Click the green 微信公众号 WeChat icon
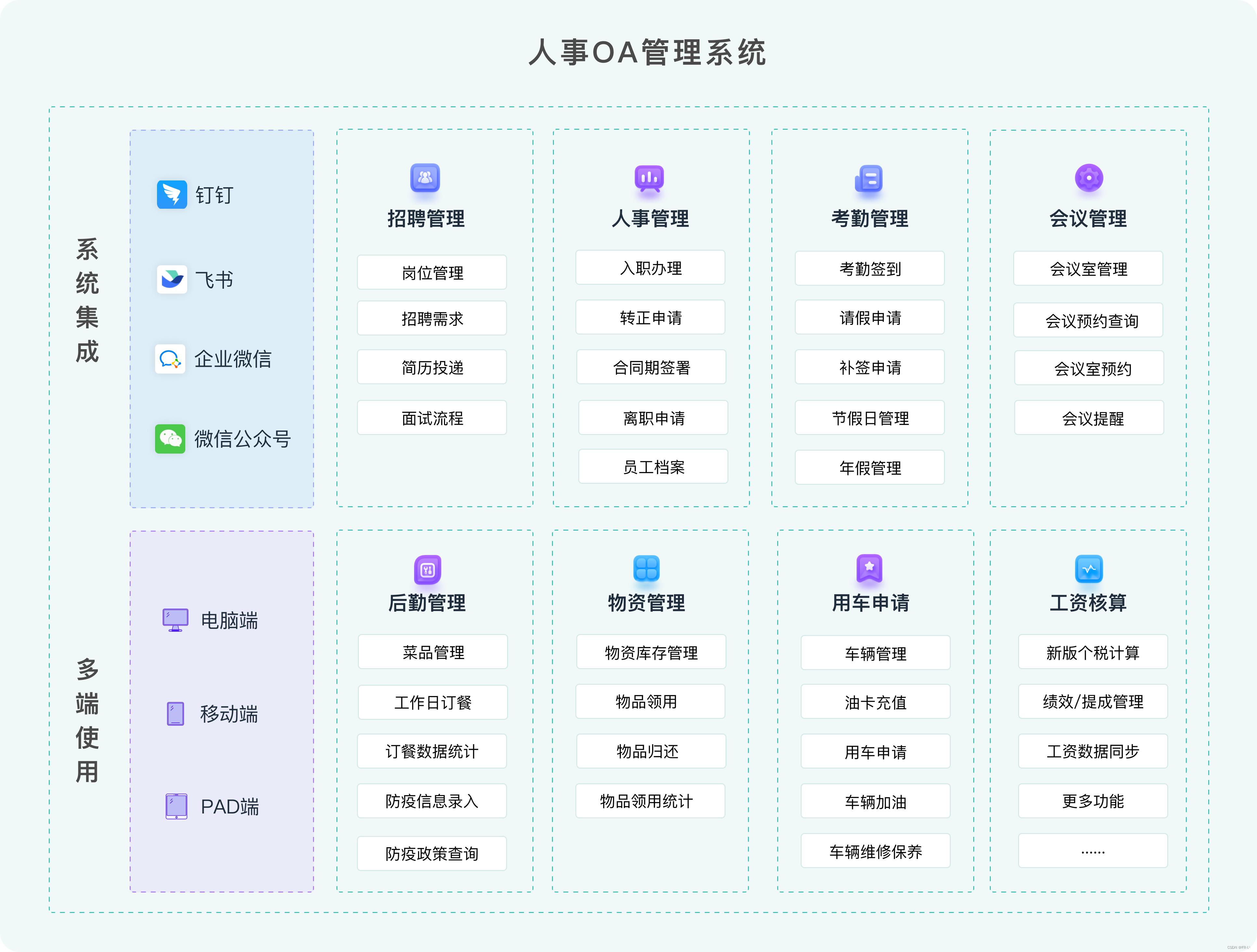Screen dimensions: 1257x952 click(x=170, y=438)
